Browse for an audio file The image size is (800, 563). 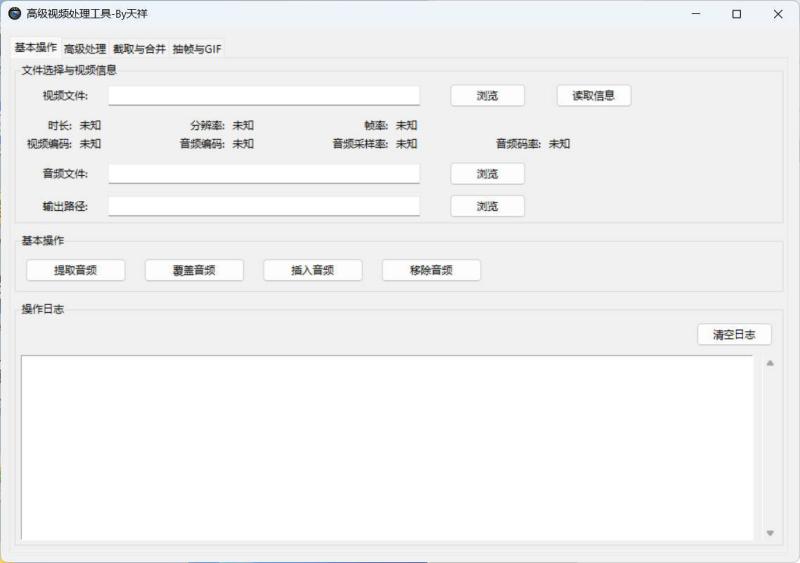coord(487,174)
